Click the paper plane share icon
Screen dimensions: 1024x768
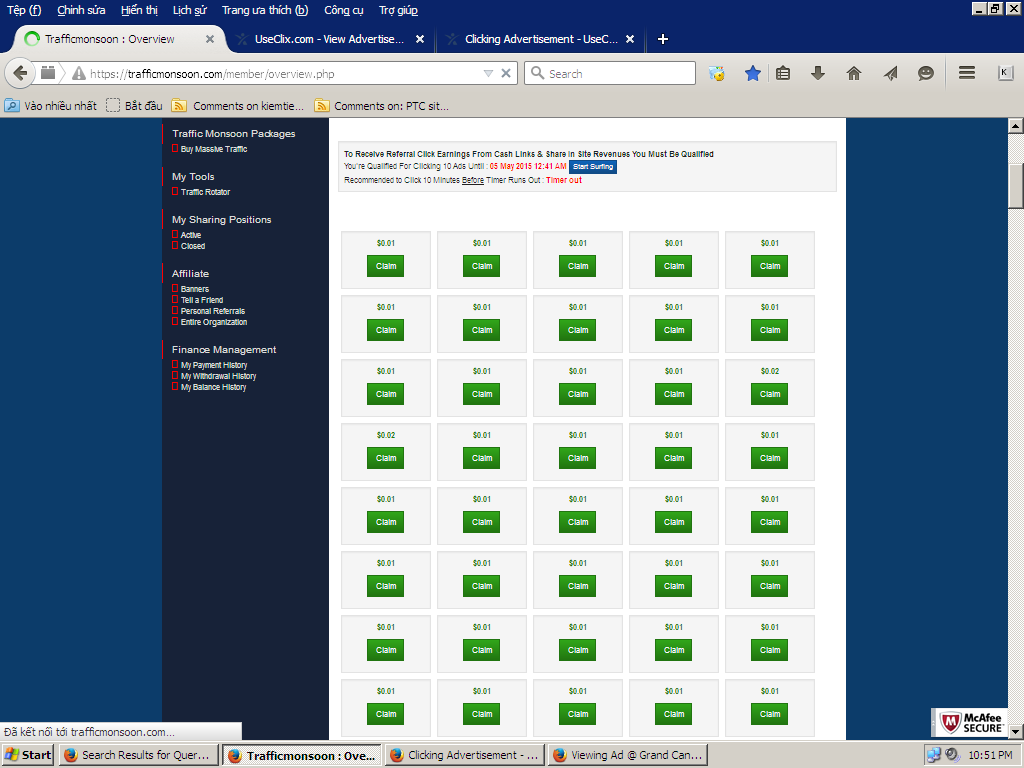pos(890,73)
